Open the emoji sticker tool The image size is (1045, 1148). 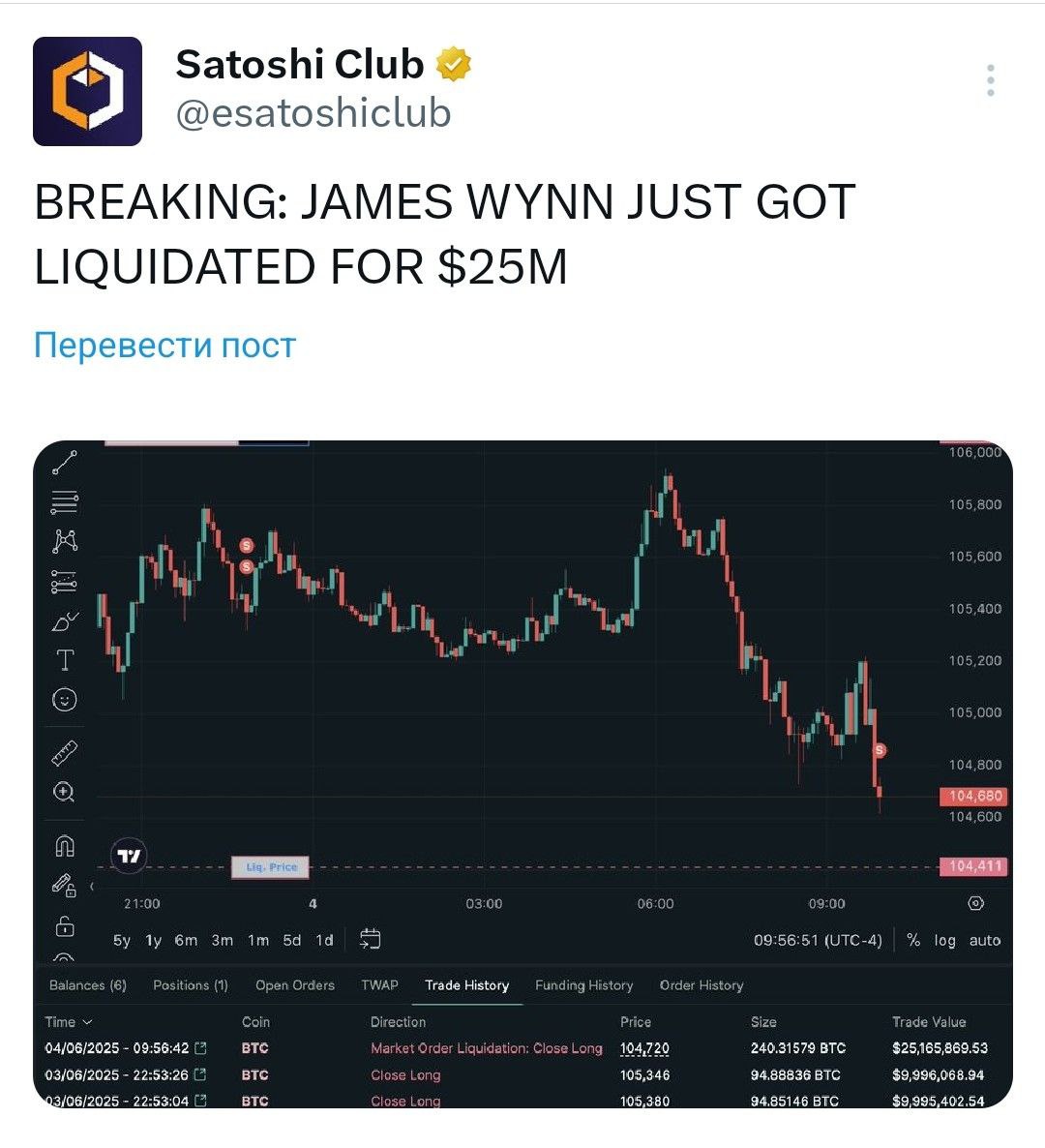click(x=65, y=700)
